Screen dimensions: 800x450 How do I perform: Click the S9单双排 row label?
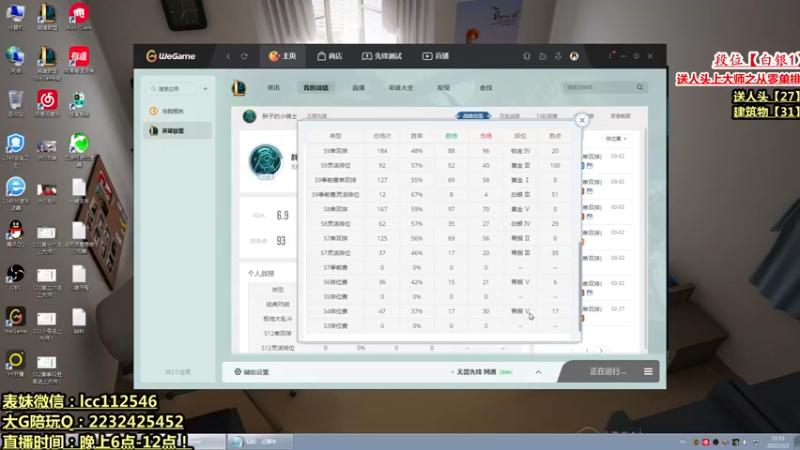(x=335, y=151)
